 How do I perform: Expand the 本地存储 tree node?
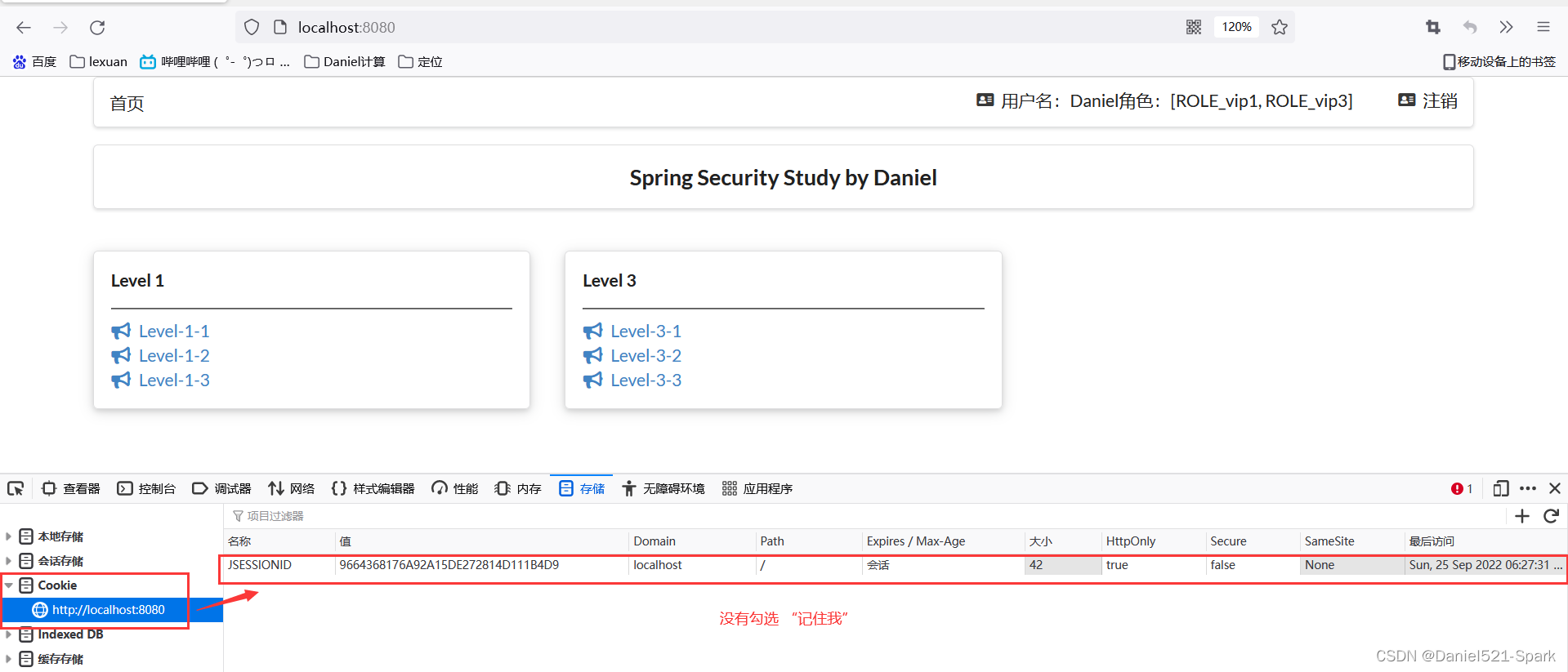click(8, 536)
